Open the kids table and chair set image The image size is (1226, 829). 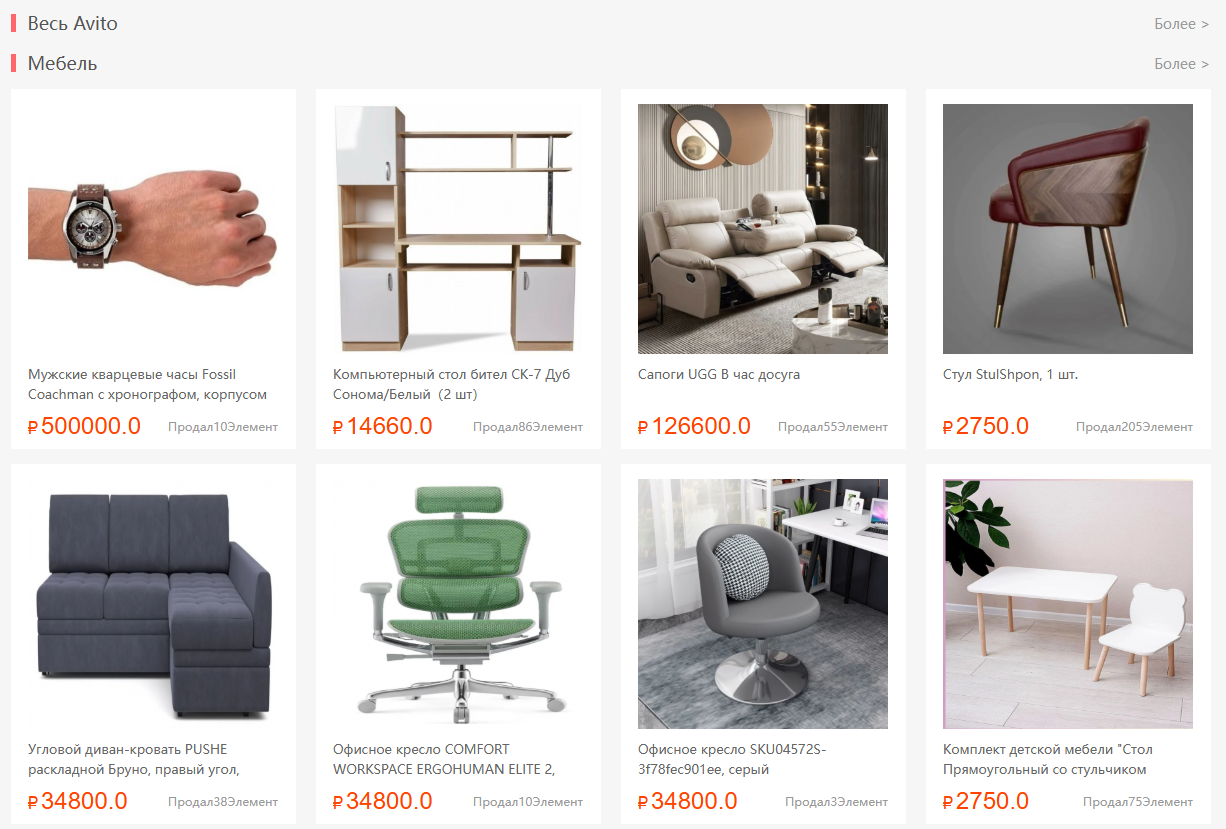pos(1068,604)
